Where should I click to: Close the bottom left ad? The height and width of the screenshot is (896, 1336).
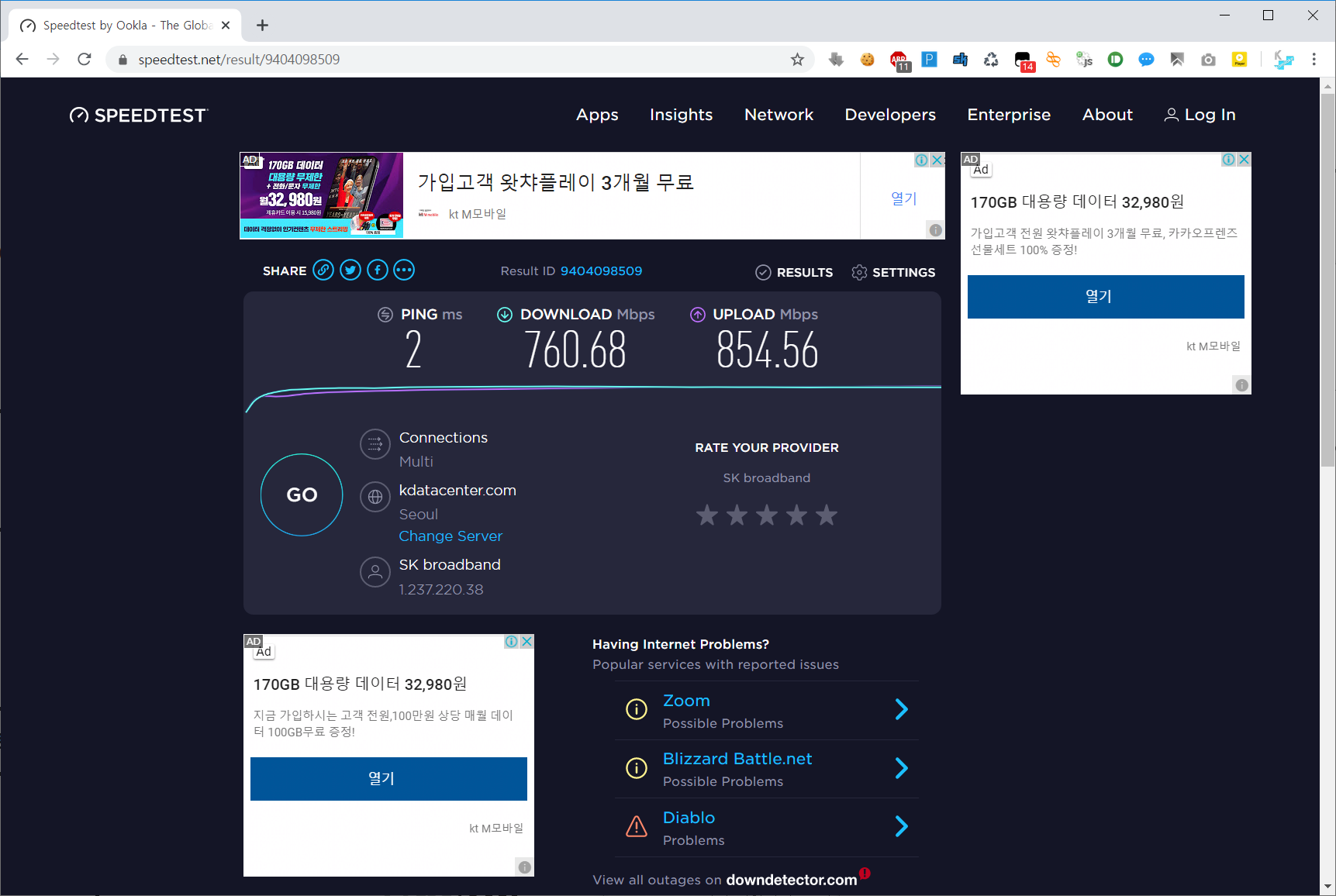point(526,641)
